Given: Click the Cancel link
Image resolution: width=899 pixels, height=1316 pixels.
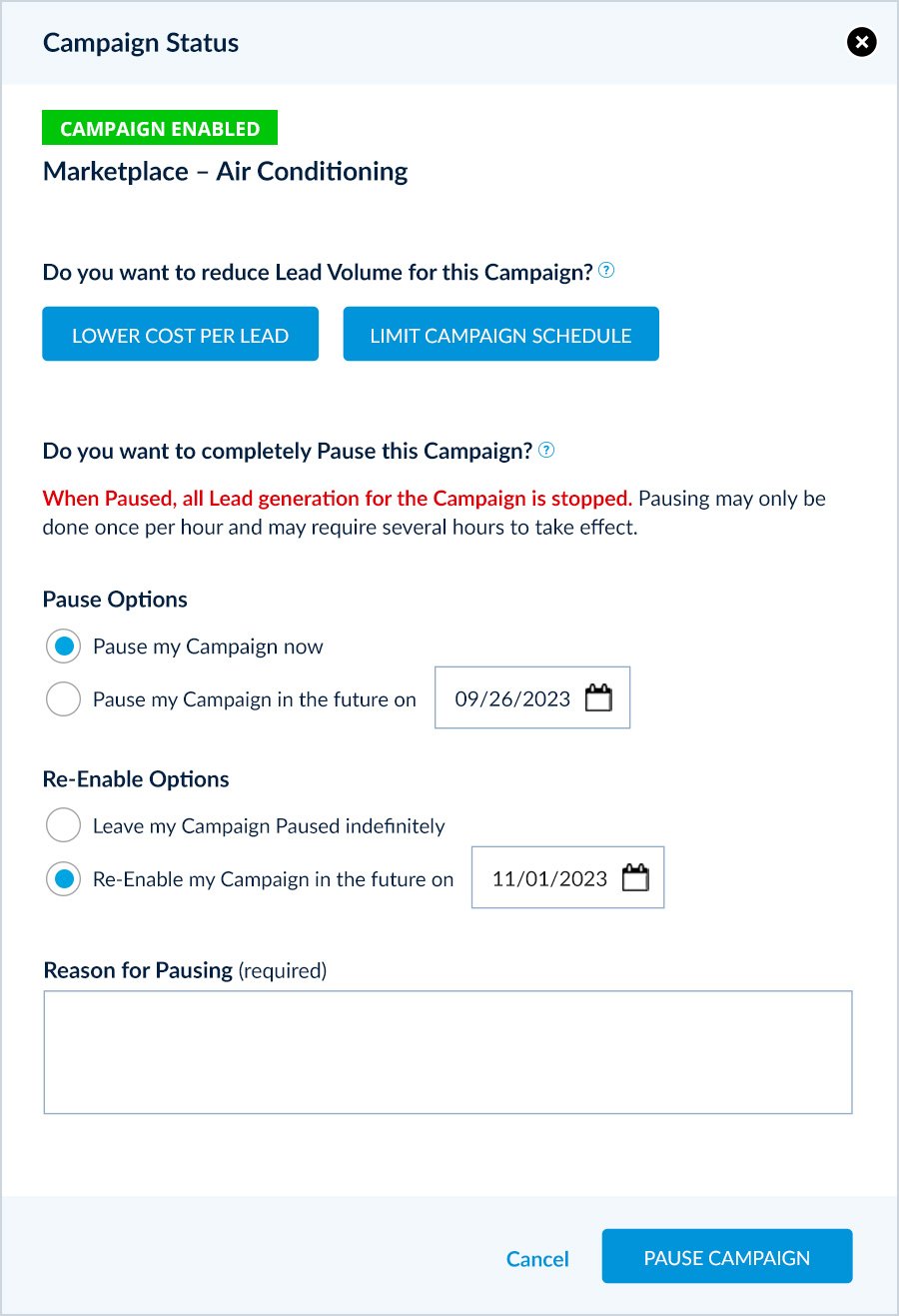Looking at the screenshot, I should 536,1258.
